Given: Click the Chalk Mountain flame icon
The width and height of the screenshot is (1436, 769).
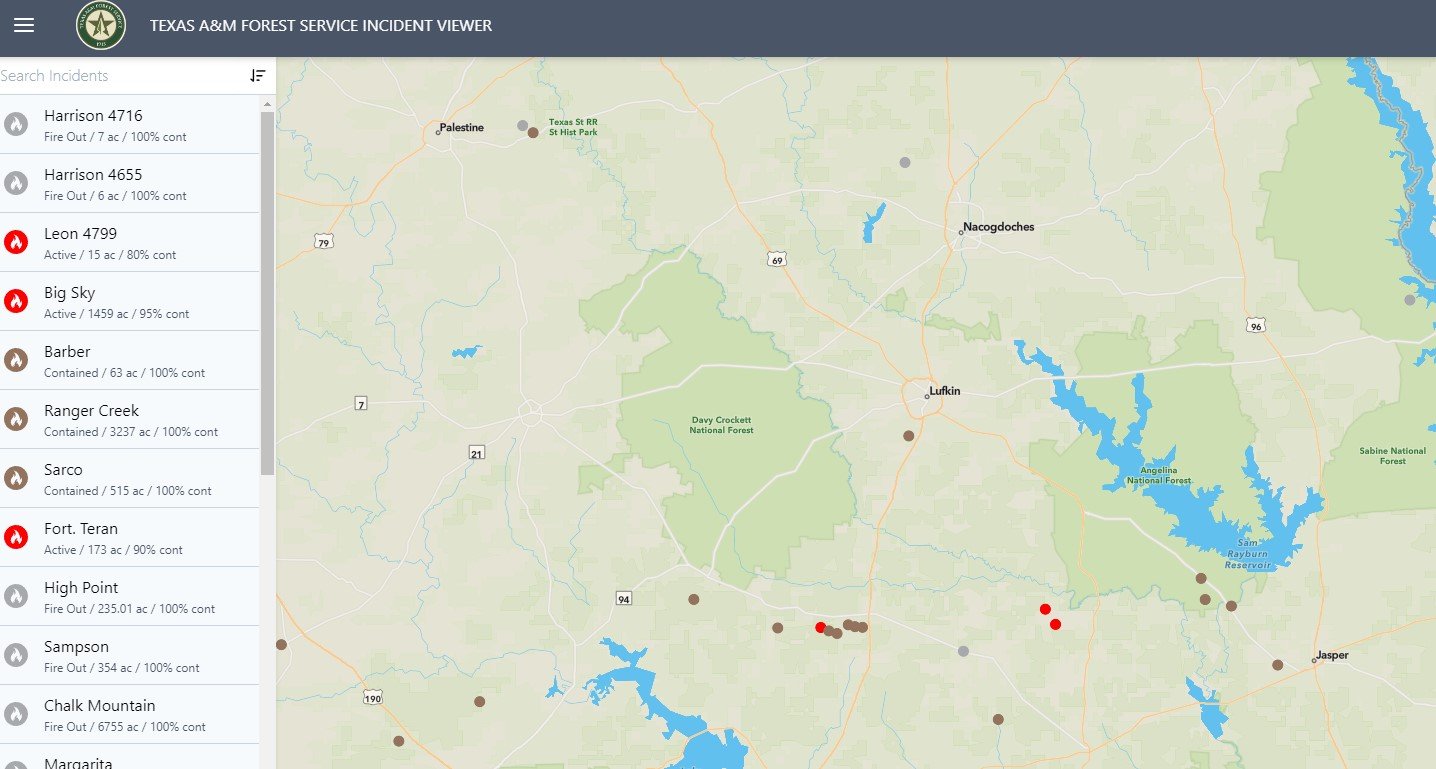Looking at the screenshot, I should click(15, 714).
